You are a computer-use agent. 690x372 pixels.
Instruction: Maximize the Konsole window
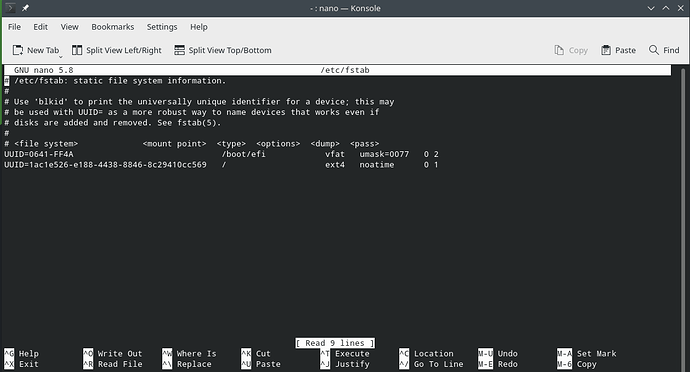point(666,8)
